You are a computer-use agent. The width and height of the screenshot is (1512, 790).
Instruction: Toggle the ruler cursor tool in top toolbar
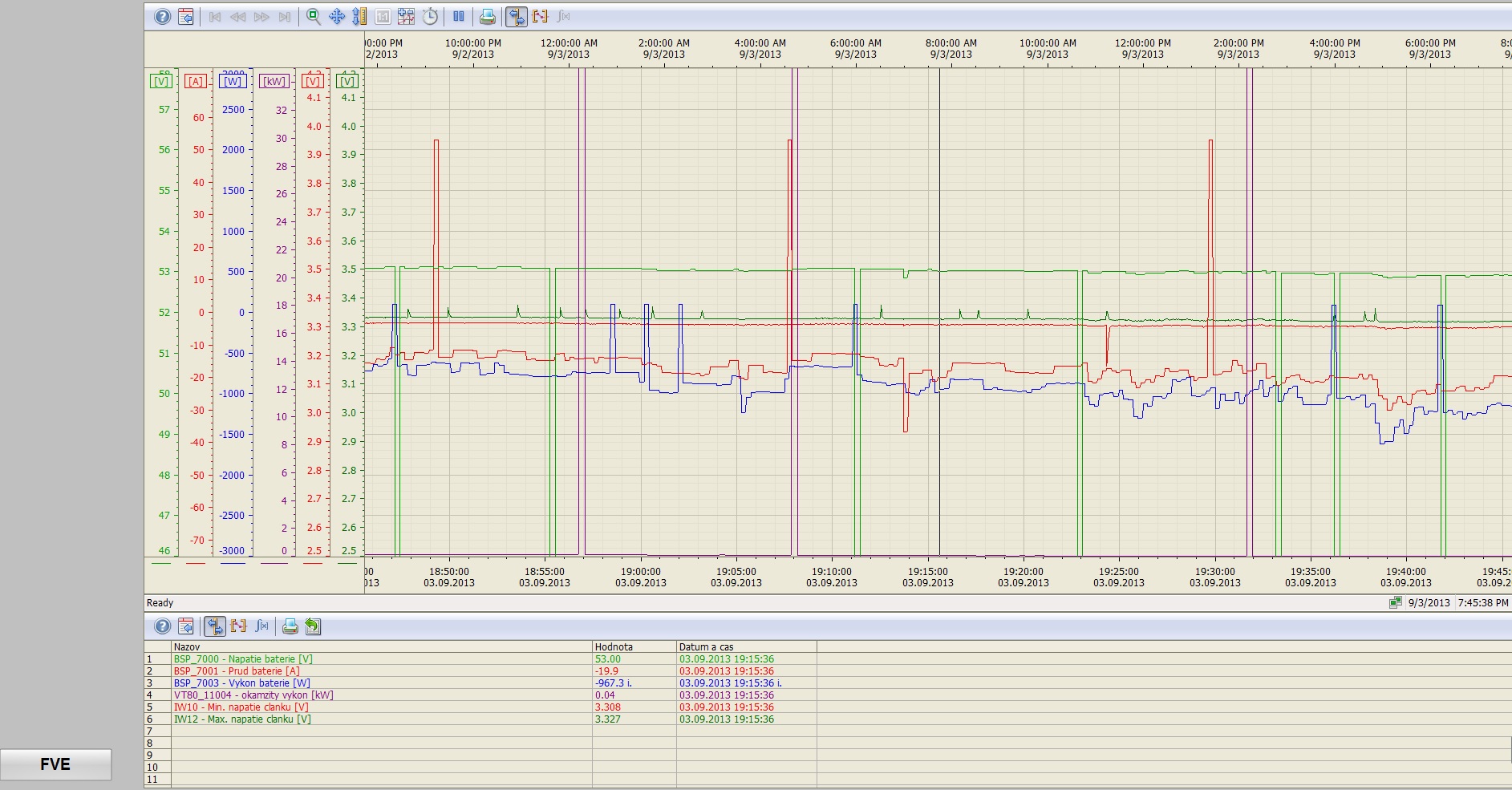[517, 17]
